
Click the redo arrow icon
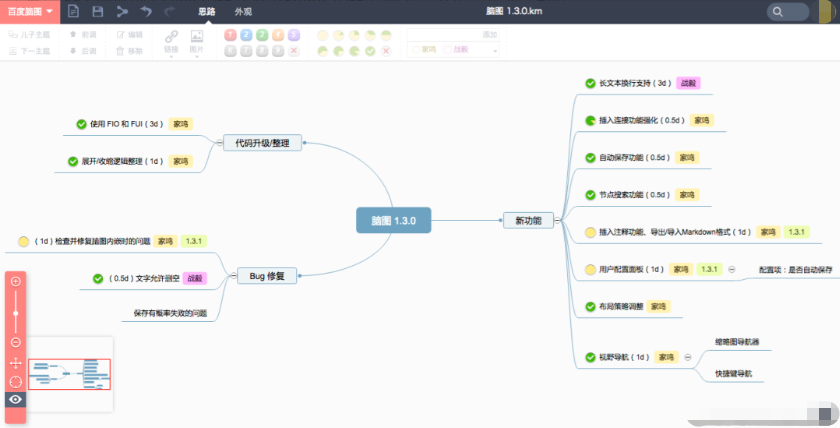[169, 11]
